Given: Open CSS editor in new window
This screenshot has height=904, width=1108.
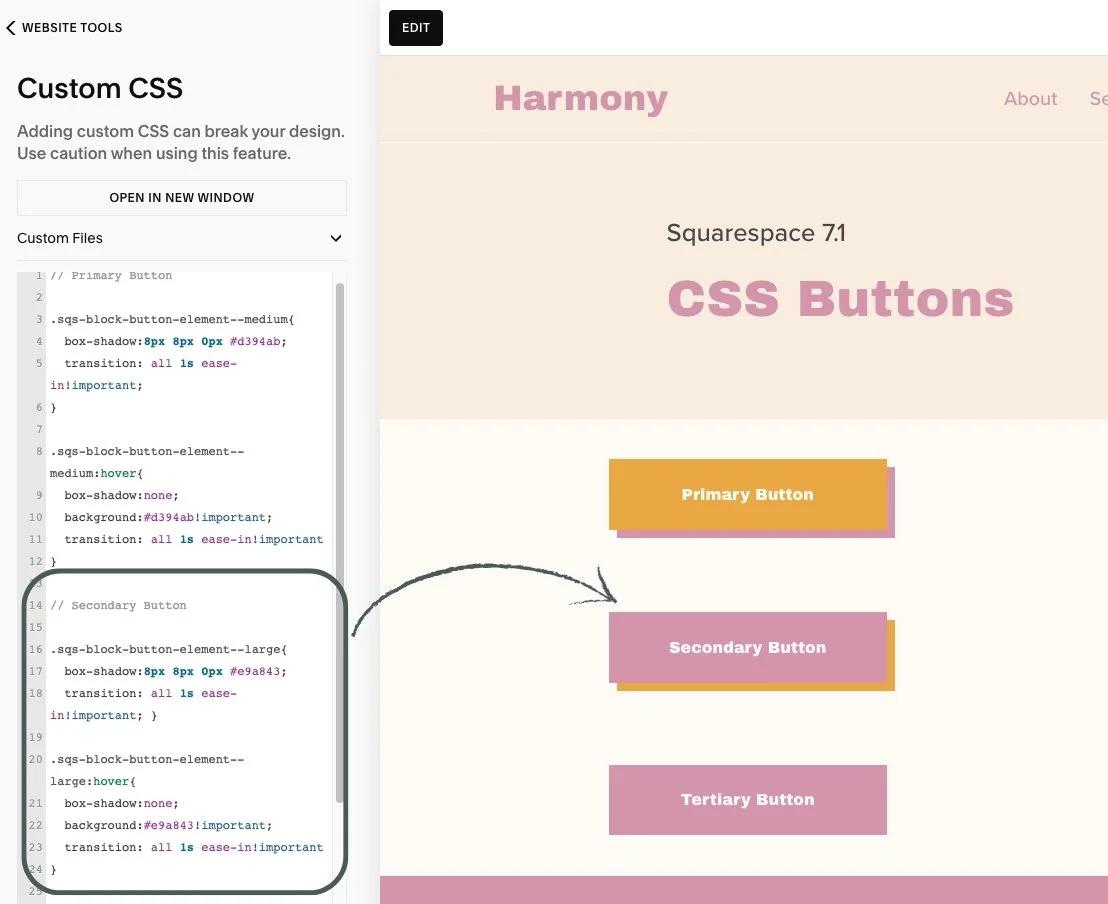Looking at the screenshot, I should coord(182,198).
